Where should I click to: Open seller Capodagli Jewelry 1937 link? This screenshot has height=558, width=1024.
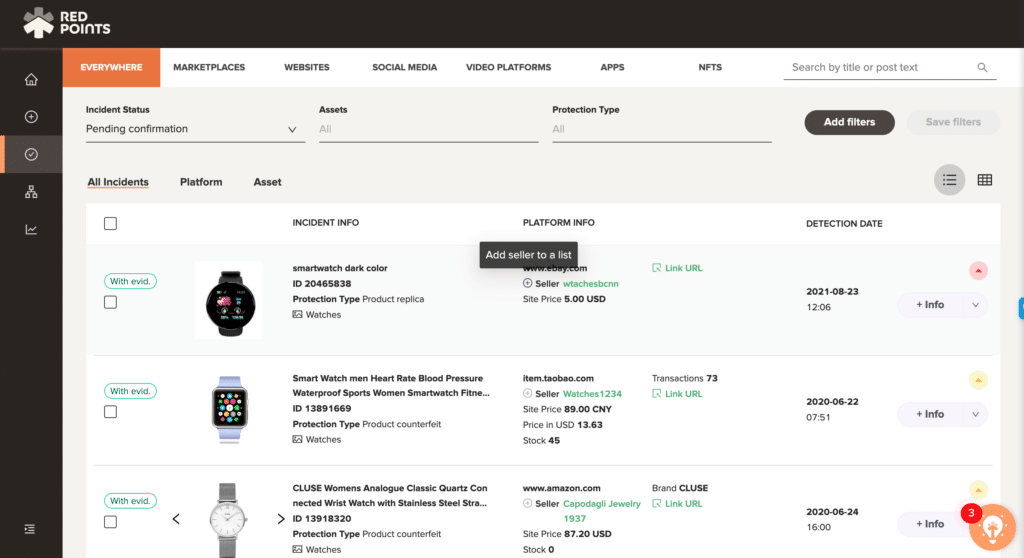[x=601, y=511]
